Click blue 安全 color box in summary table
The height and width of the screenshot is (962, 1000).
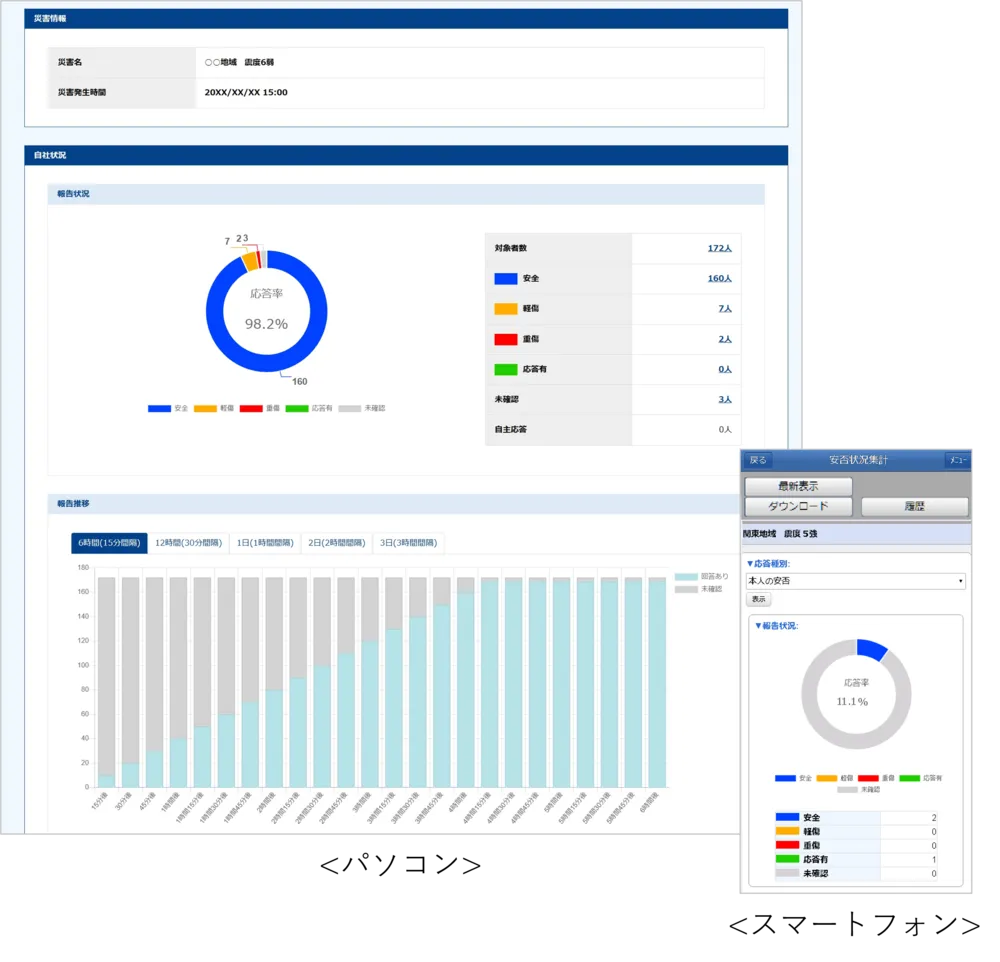(x=505, y=279)
